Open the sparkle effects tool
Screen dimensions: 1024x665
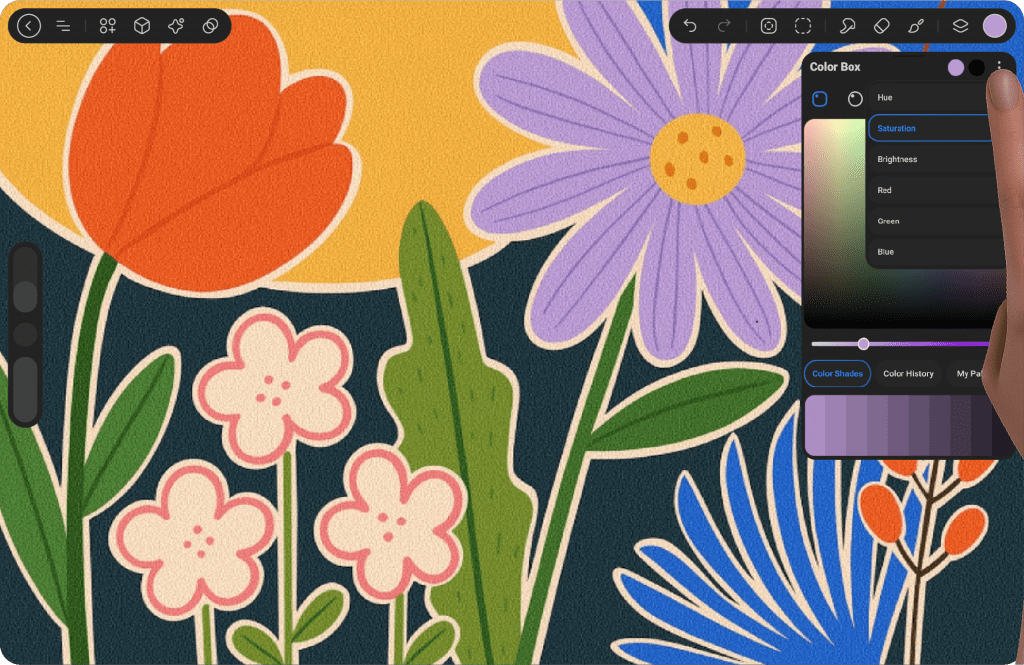pos(176,26)
